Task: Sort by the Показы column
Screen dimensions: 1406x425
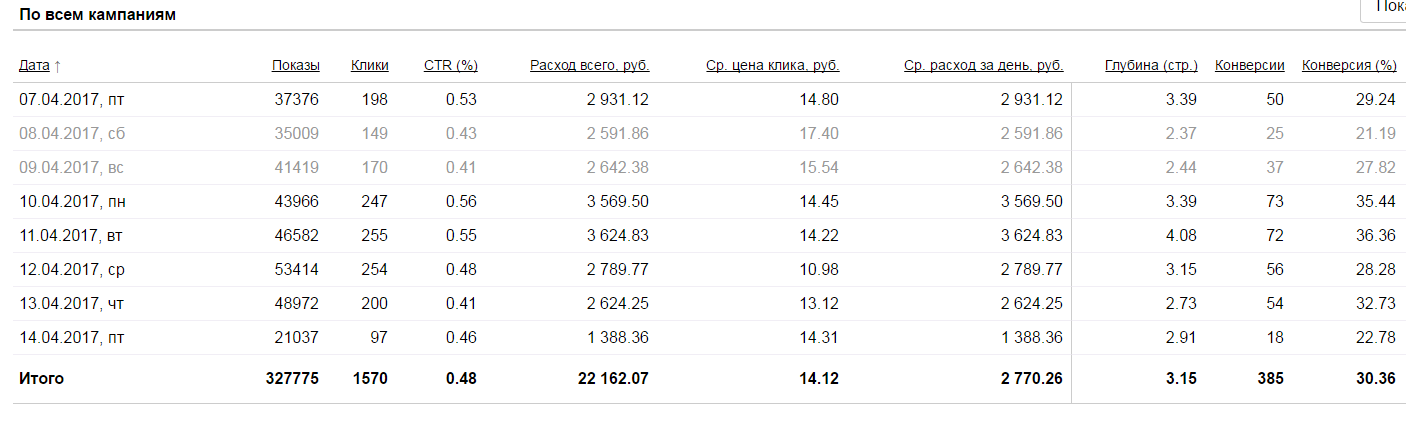Action: pyautogui.click(x=295, y=66)
